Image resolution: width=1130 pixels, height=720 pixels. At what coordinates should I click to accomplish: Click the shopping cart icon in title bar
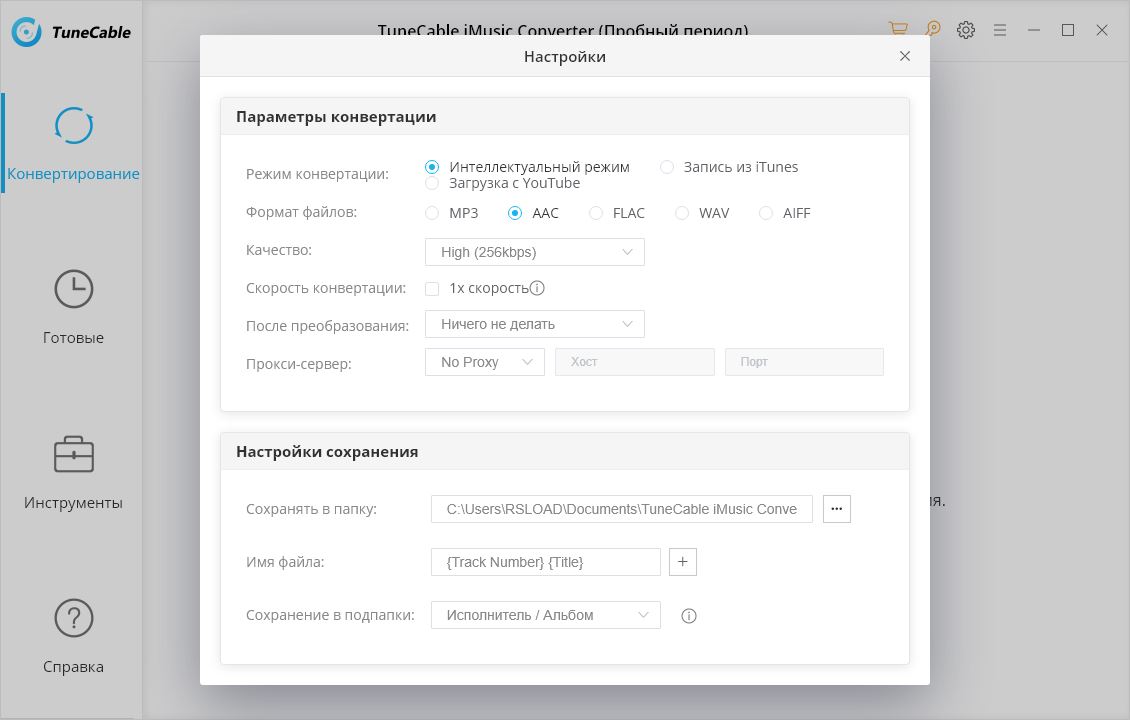tap(898, 30)
